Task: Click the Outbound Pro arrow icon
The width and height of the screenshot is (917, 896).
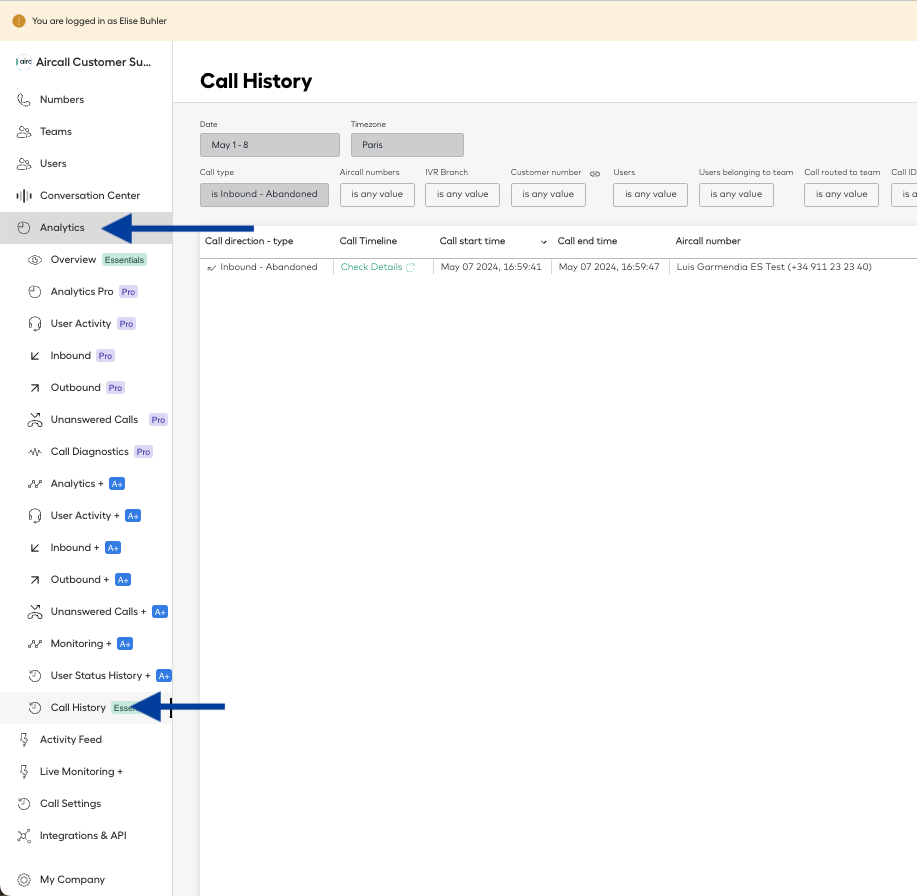Action: [x=35, y=388]
